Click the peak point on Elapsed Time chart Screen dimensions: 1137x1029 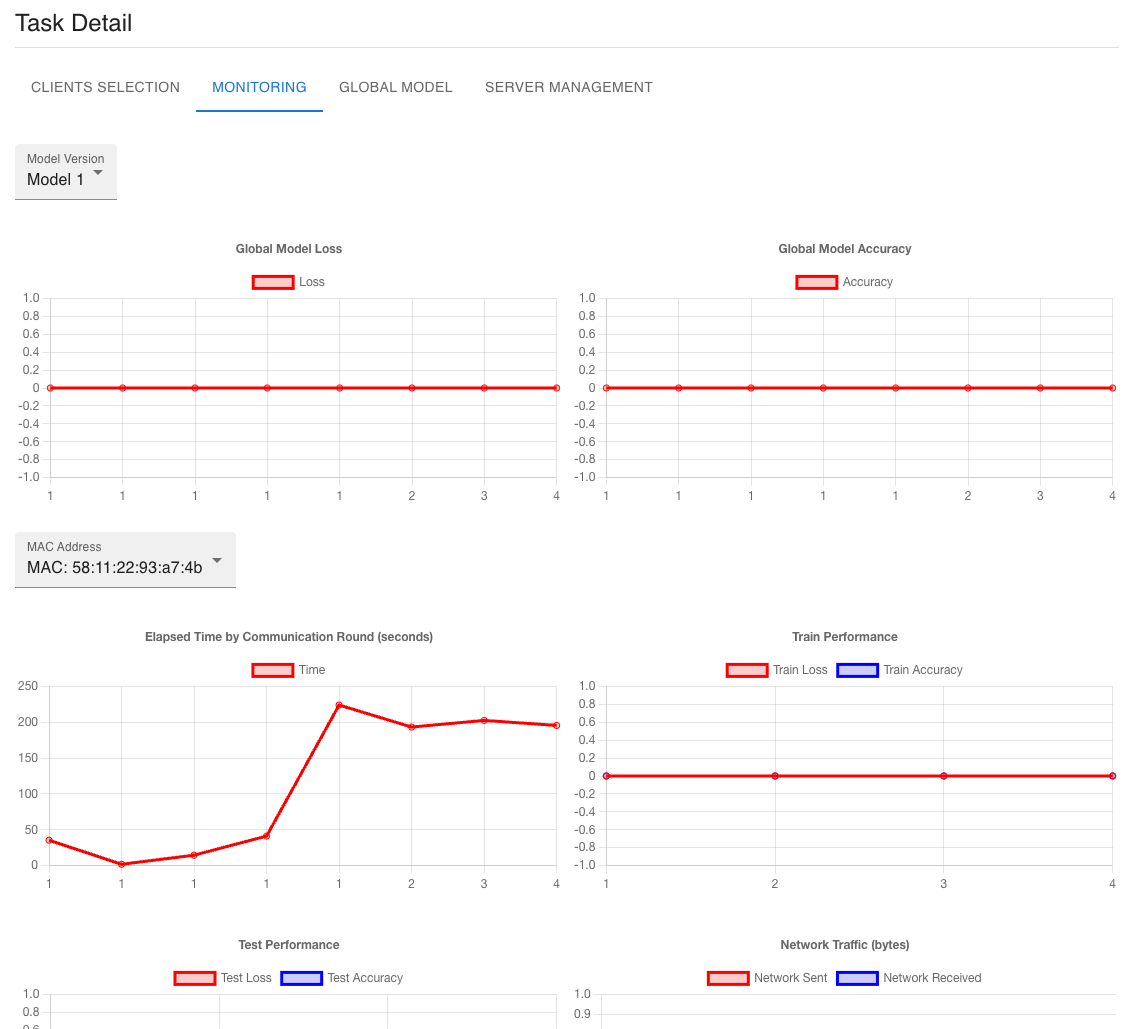coord(339,705)
